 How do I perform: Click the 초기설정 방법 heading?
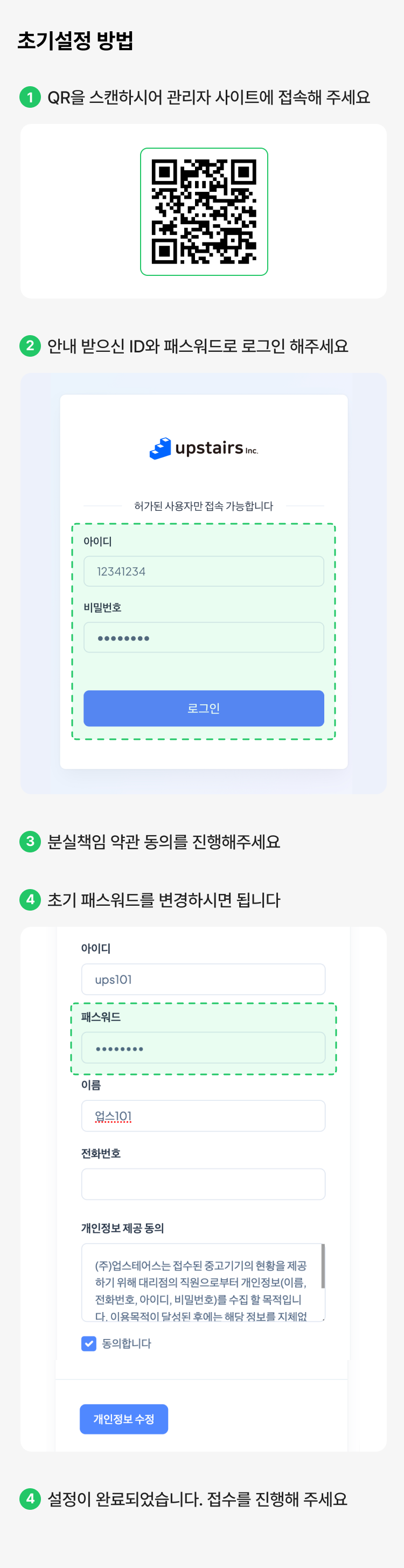(x=75, y=41)
